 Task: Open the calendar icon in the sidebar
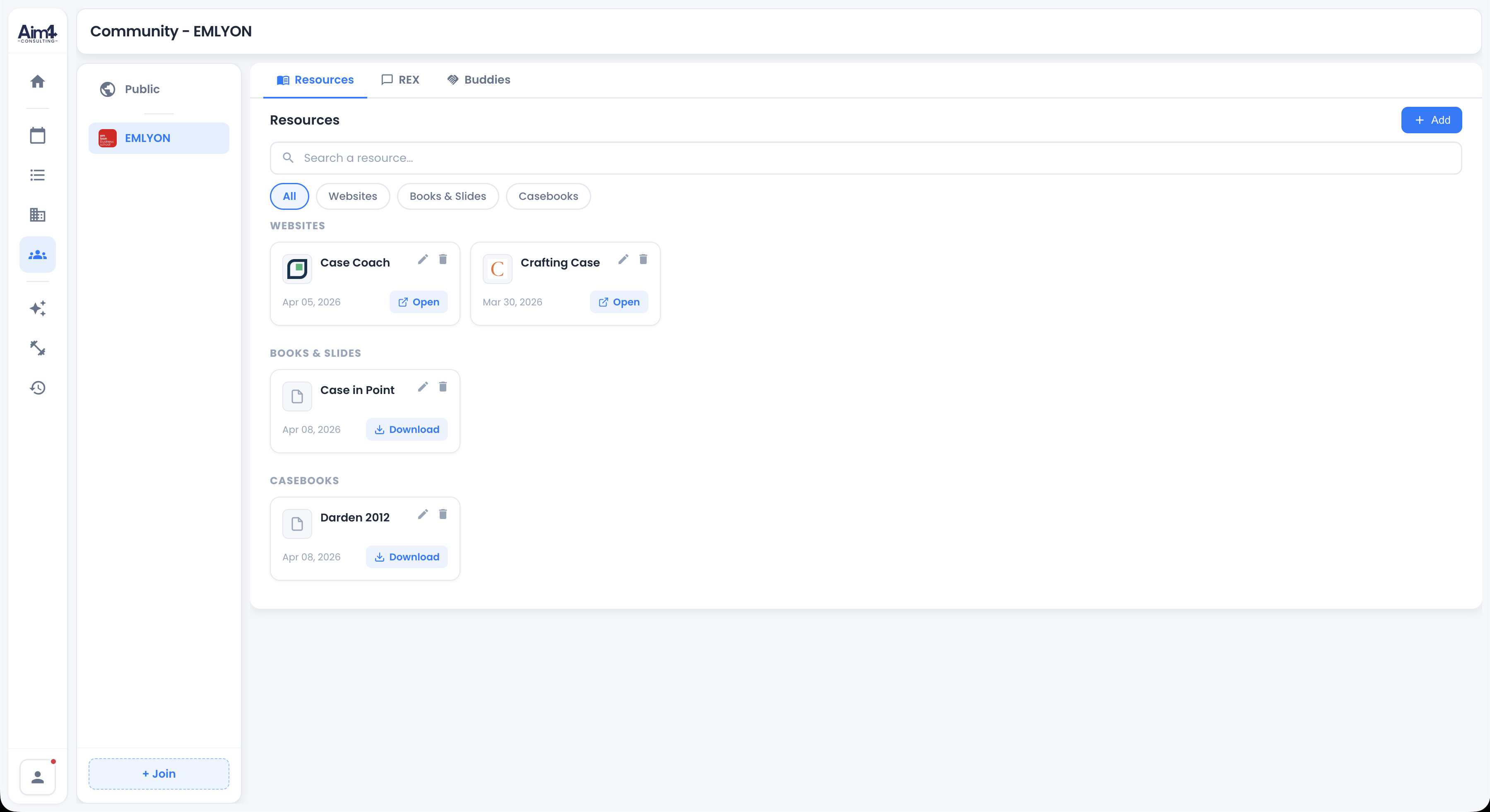[x=38, y=135]
